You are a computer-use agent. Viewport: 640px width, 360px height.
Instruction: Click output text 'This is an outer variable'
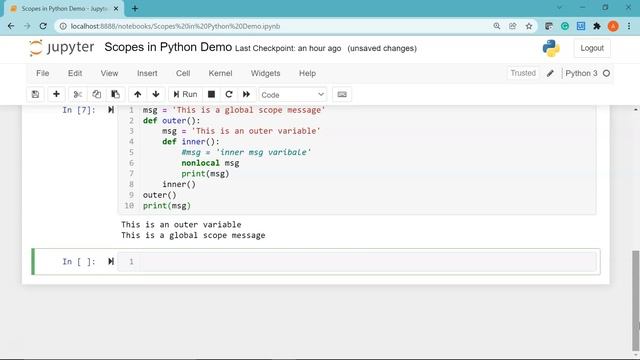(181, 224)
